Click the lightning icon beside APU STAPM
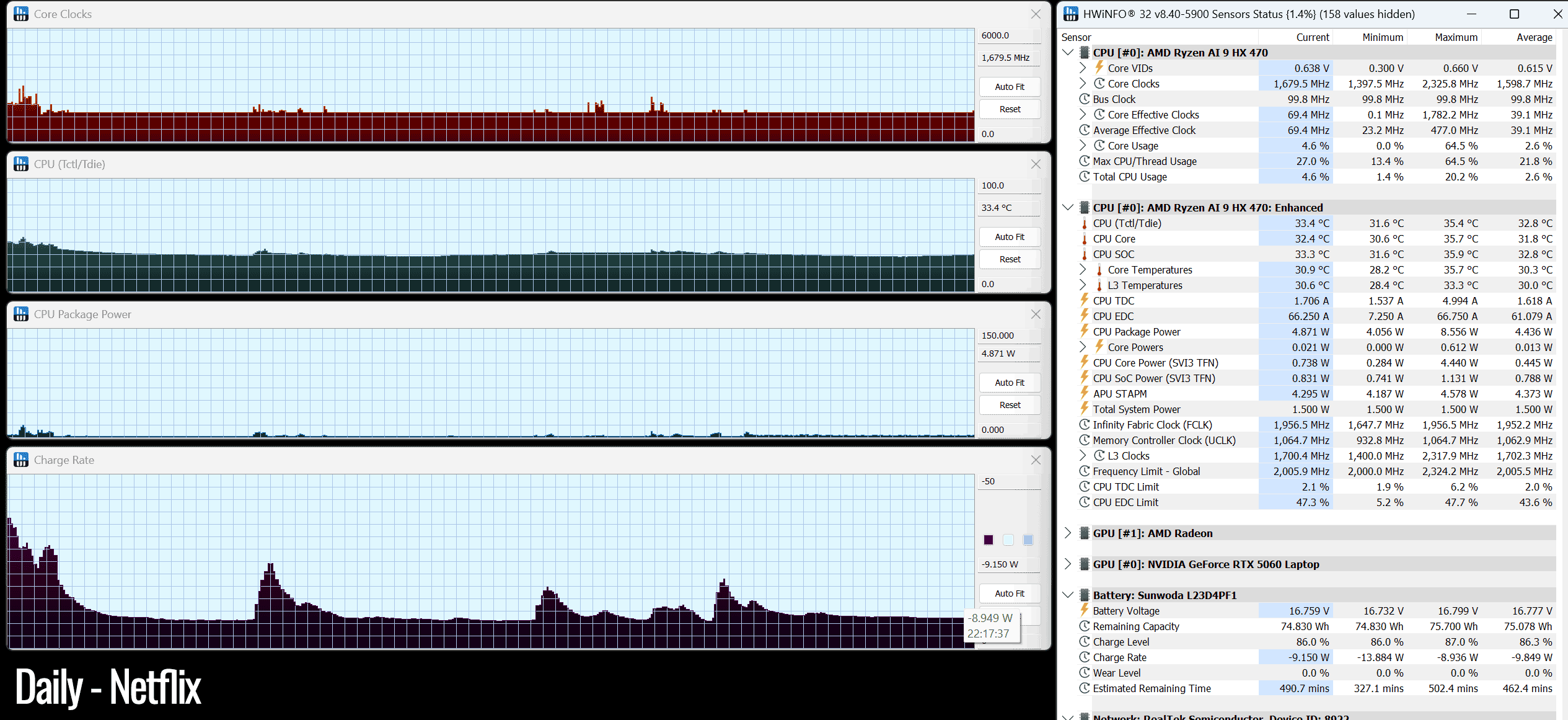 click(x=1085, y=393)
